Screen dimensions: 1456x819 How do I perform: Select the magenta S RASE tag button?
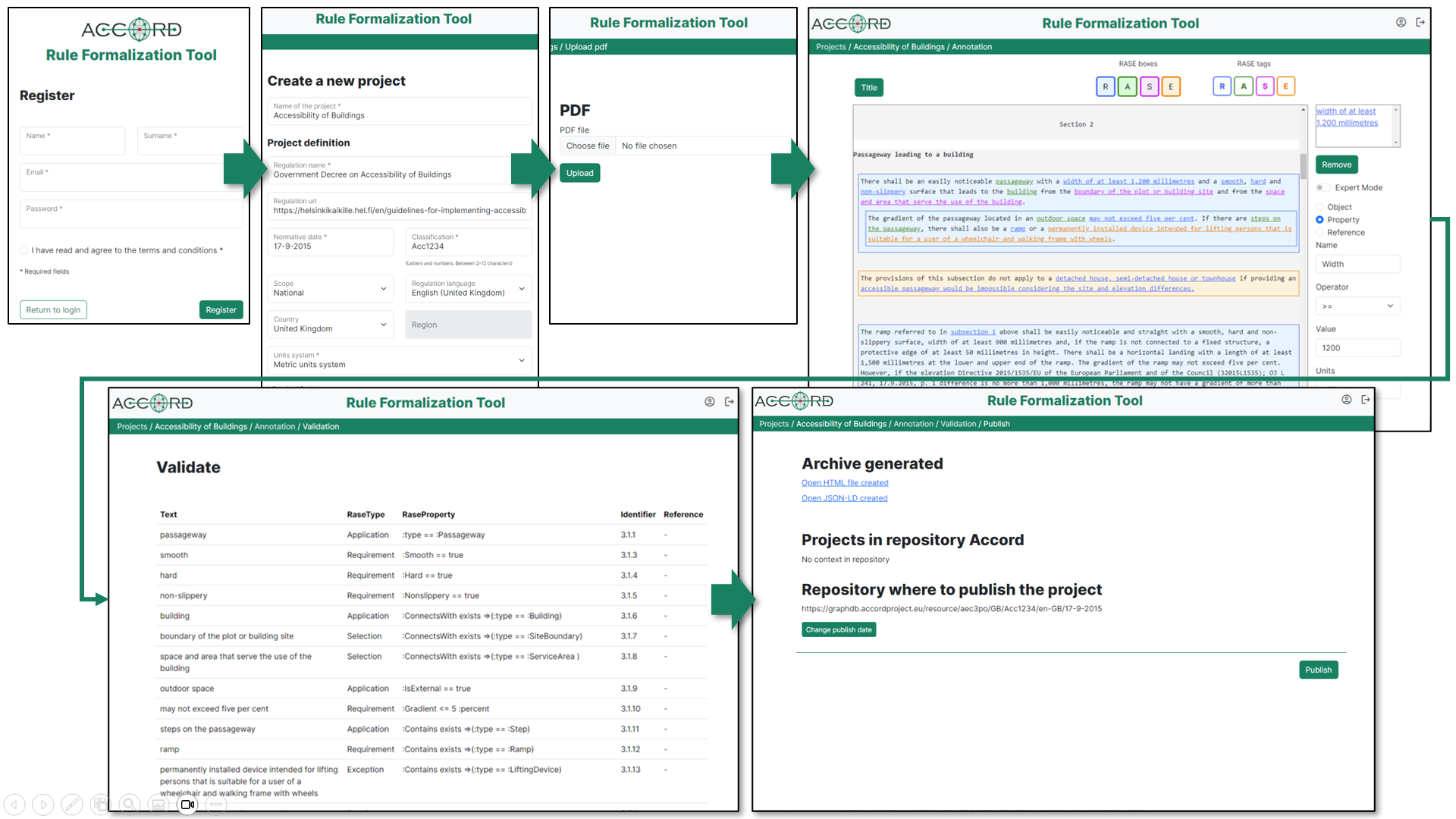tap(1265, 86)
